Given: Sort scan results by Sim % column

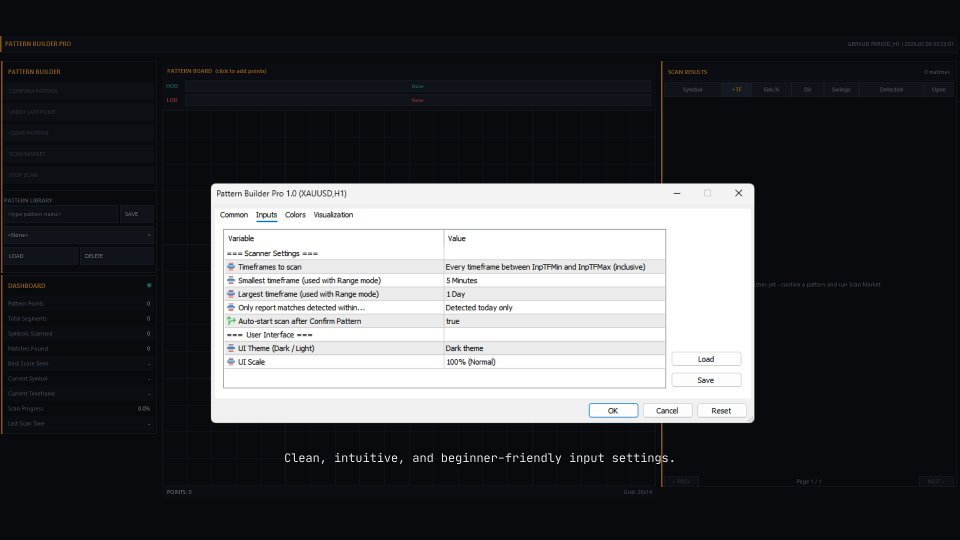Looking at the screenshot, I should [771, 89].
